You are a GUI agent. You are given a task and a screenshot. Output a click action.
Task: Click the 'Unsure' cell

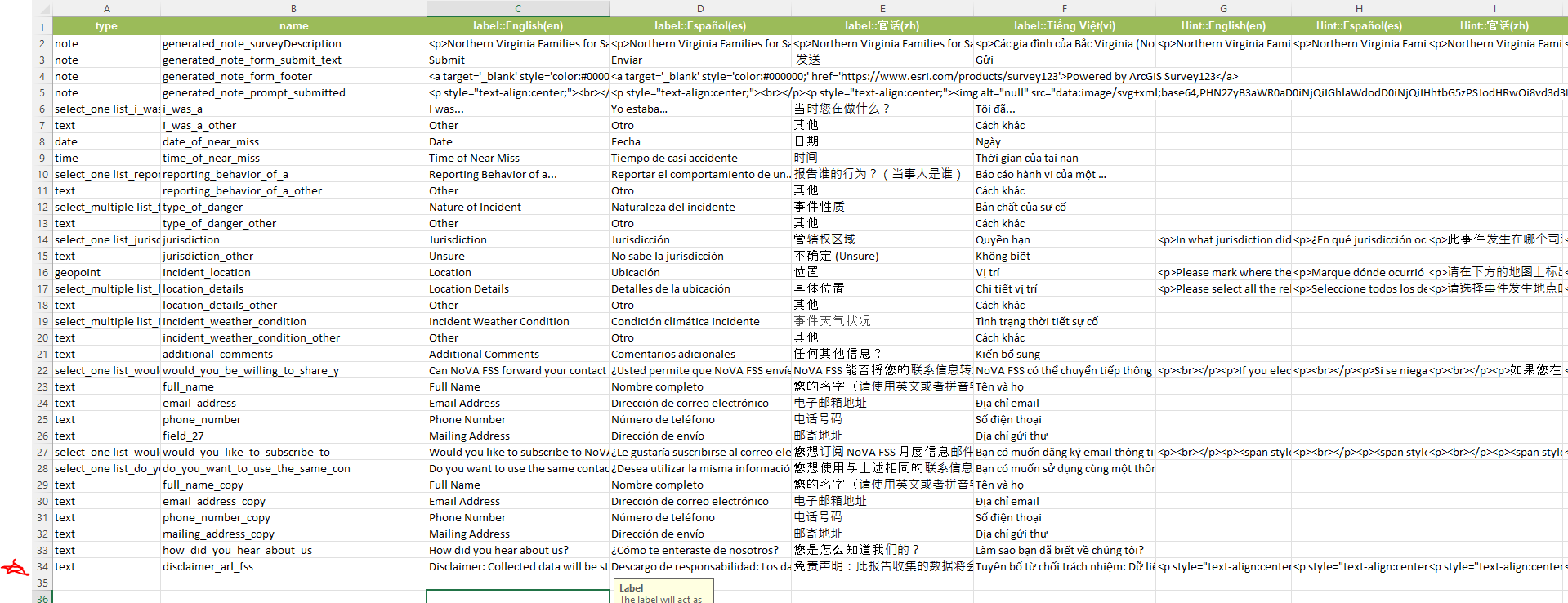[x=517, y=256]
